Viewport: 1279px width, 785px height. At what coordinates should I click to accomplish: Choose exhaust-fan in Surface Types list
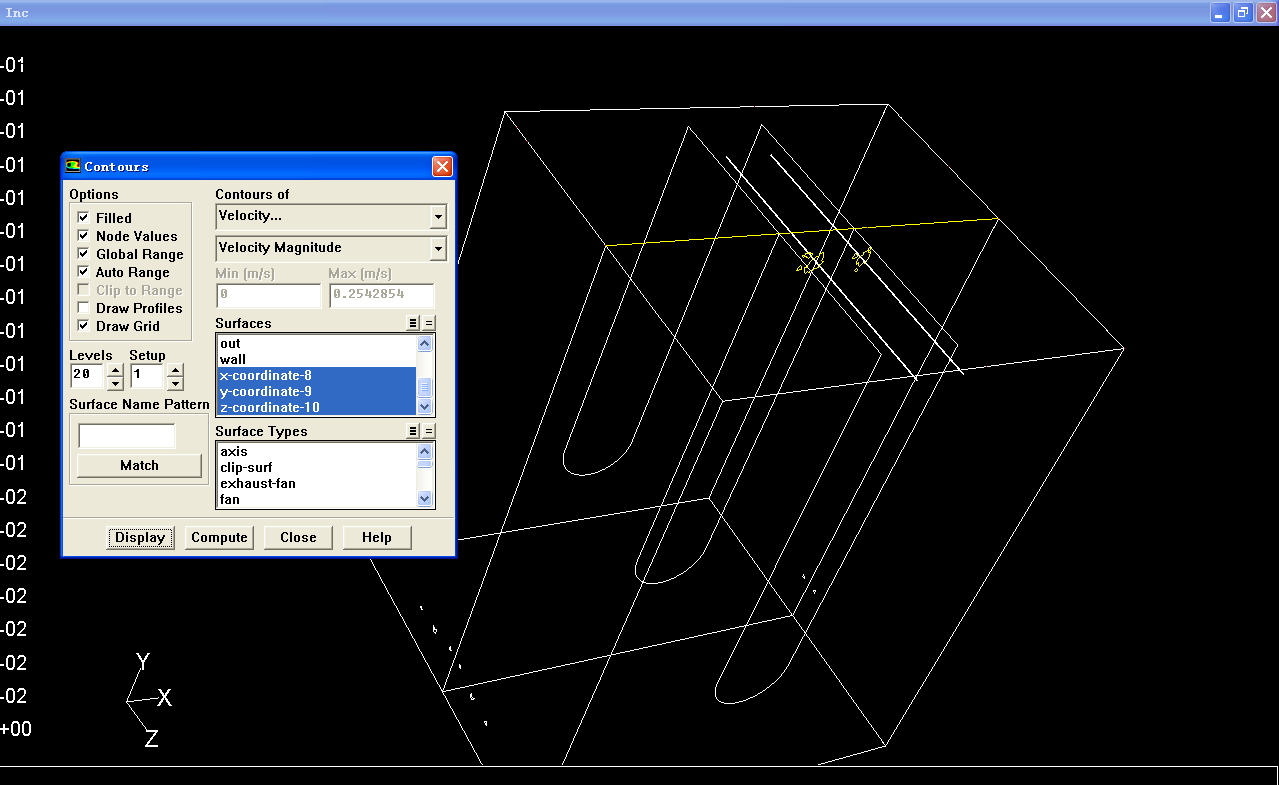tap(257, 483)
